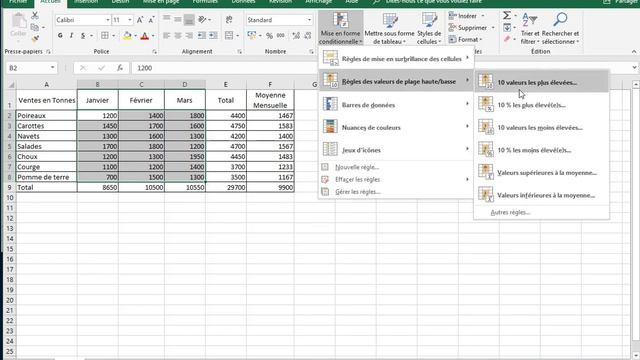Align text right in Alignement group
Viewport: 640px width, 360px height.
click(189, 36)
